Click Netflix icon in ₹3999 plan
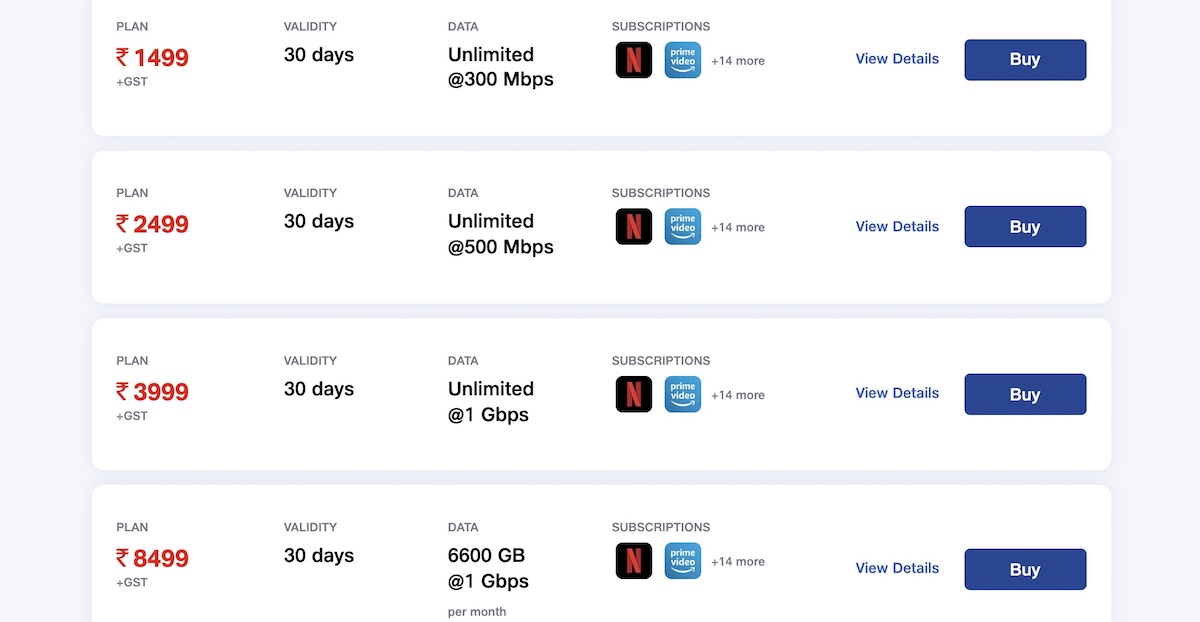 coord(634,394)
